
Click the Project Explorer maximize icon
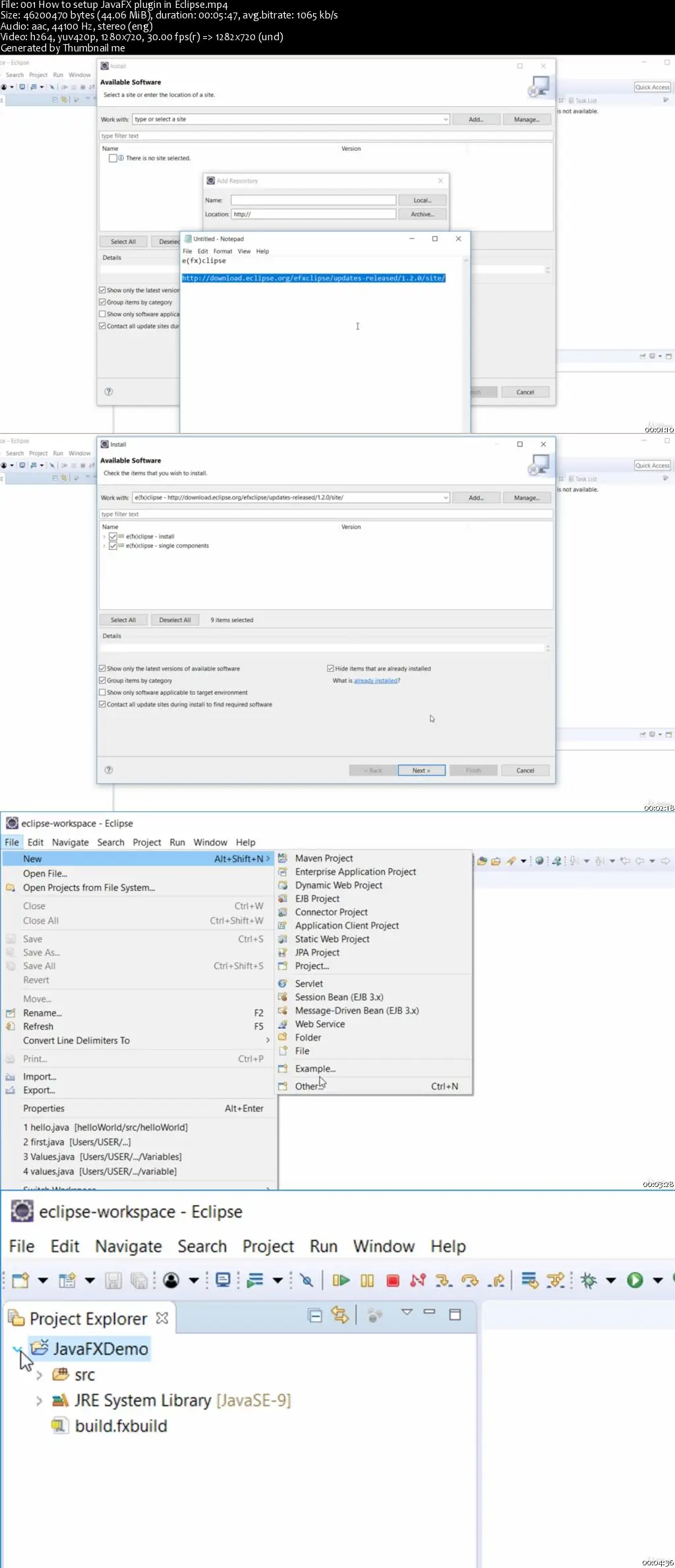coord(455,1314)
